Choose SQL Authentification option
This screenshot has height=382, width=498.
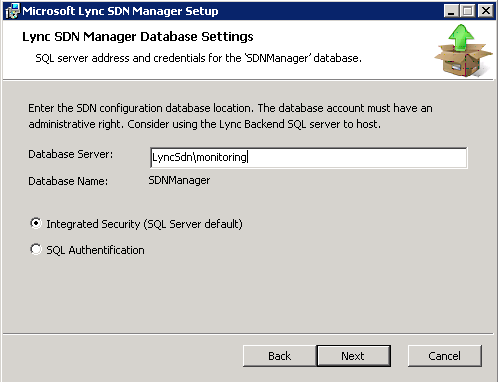click(36, 250)
